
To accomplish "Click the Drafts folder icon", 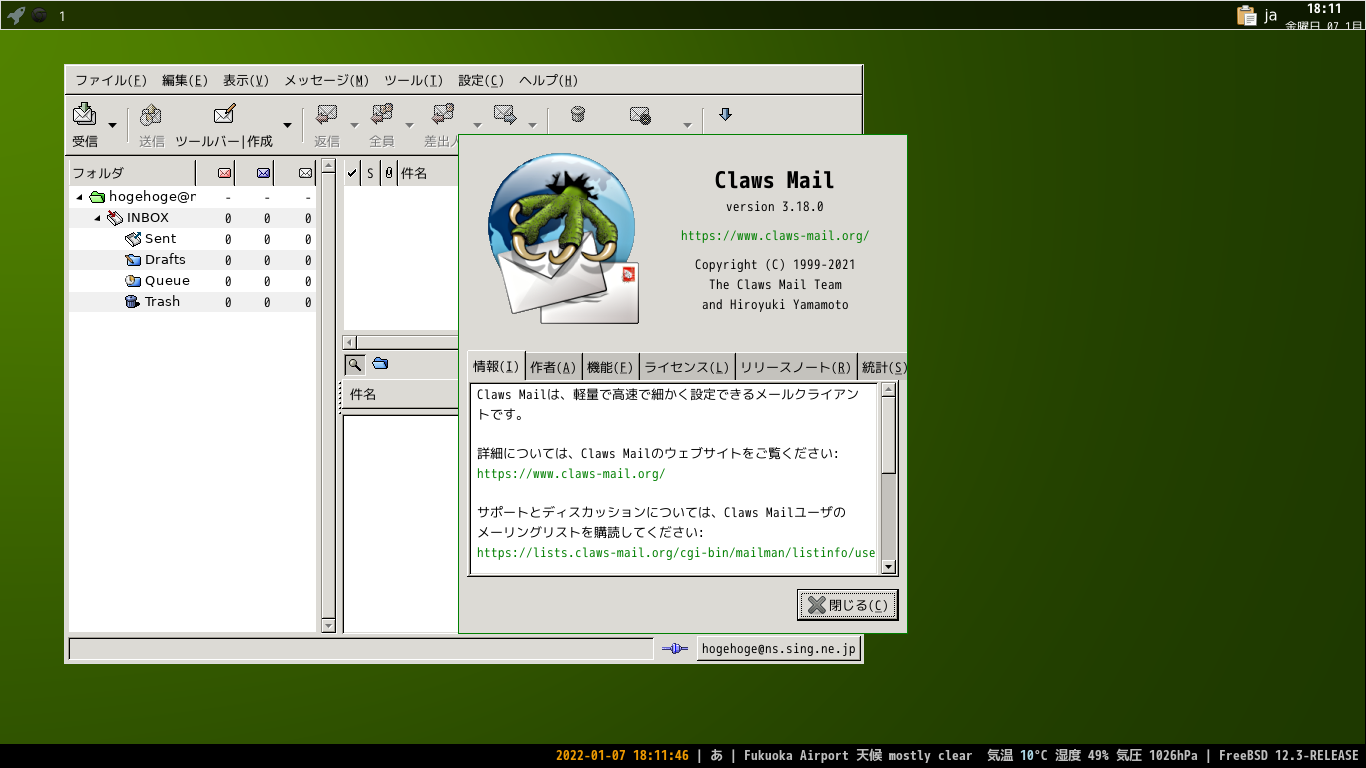I will coord(133,260).
